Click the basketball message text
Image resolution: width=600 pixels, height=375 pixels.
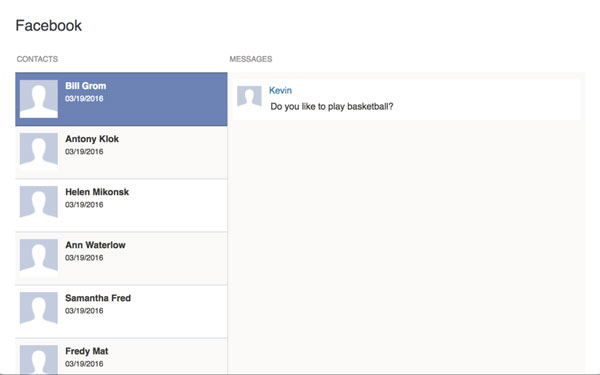tap(332, 106)
